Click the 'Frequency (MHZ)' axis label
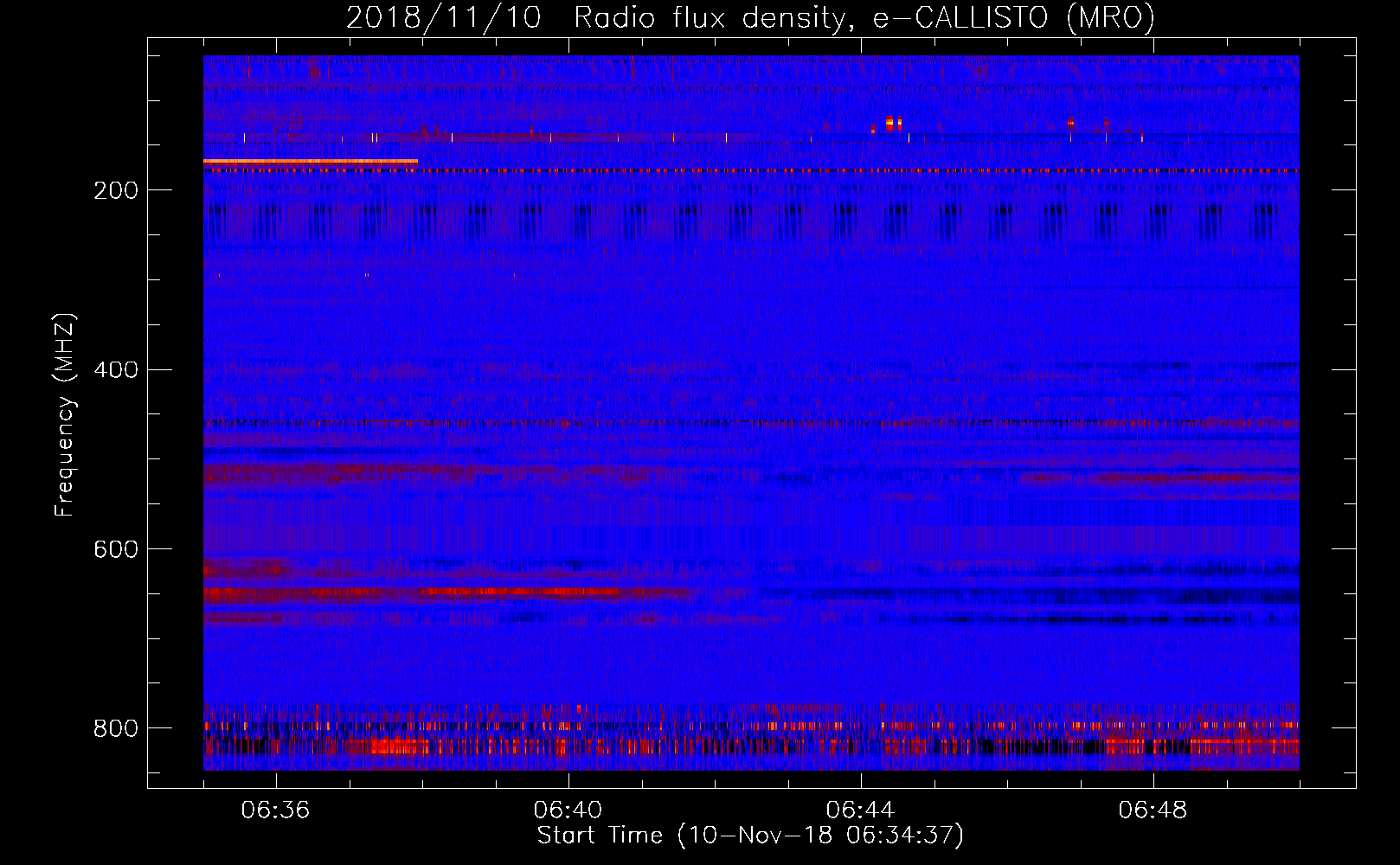 pos(65,415)
